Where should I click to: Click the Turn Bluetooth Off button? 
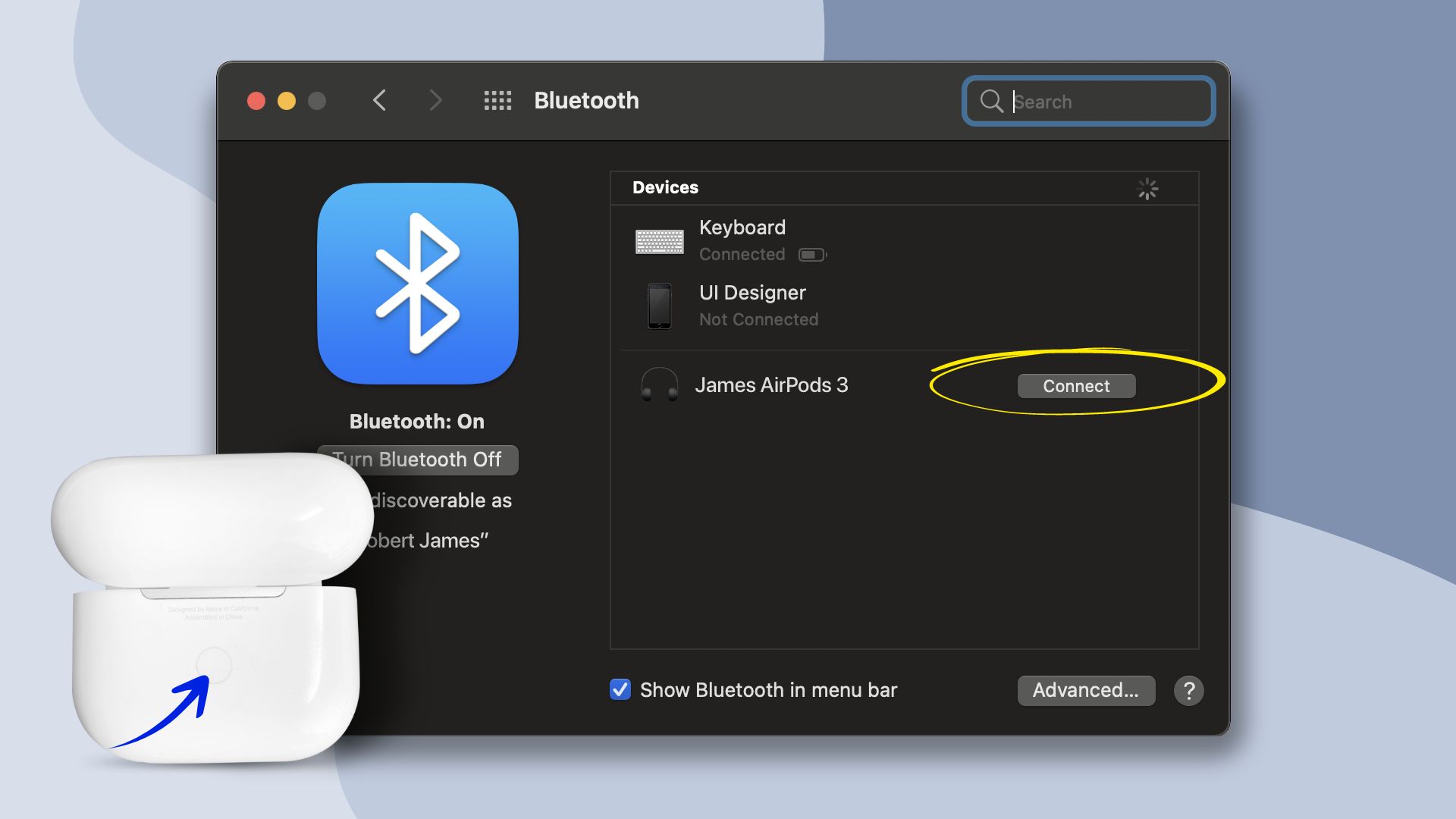click(x=418, y=460)
